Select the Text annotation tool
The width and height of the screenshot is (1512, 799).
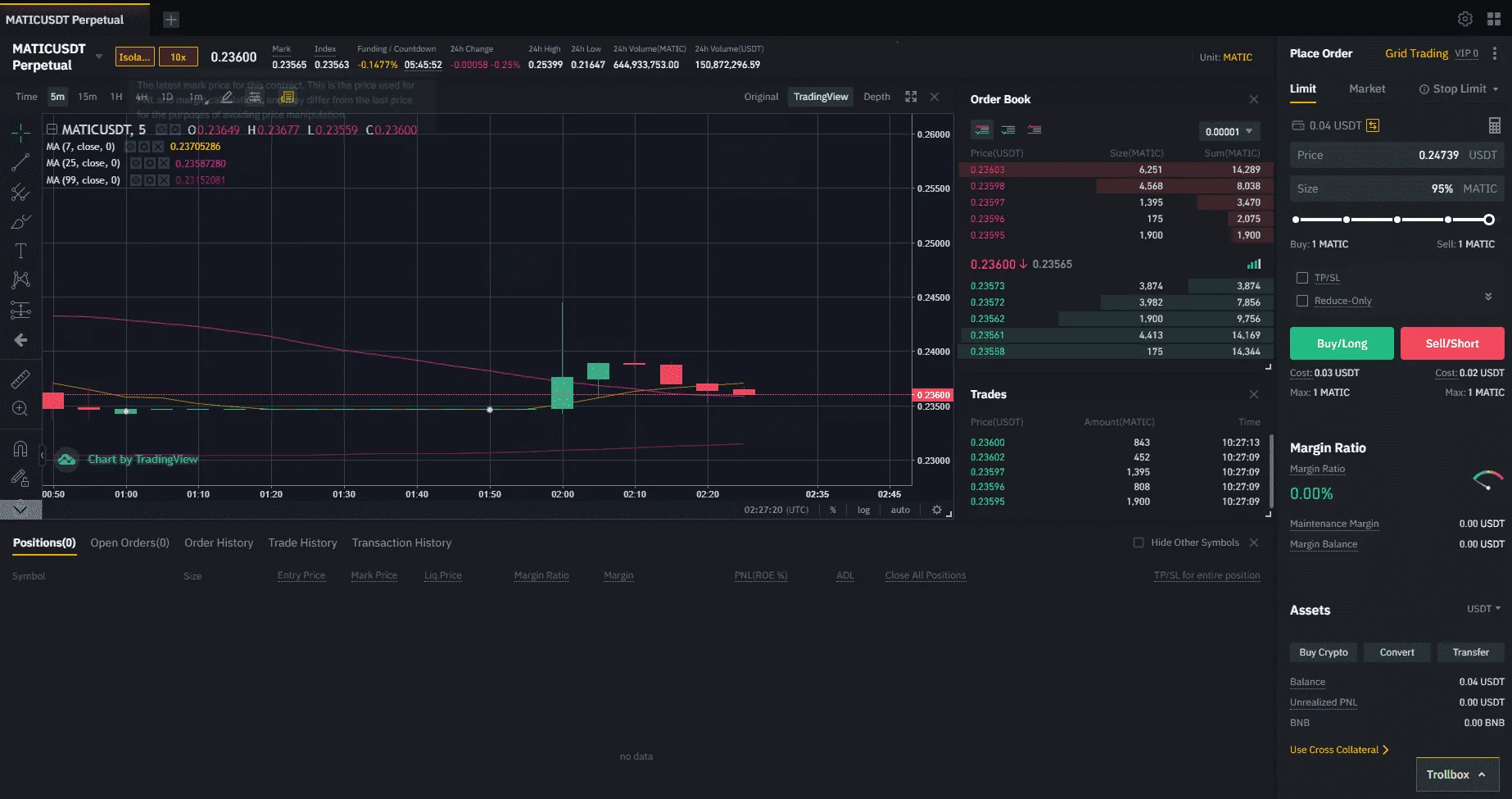(20, 251)
